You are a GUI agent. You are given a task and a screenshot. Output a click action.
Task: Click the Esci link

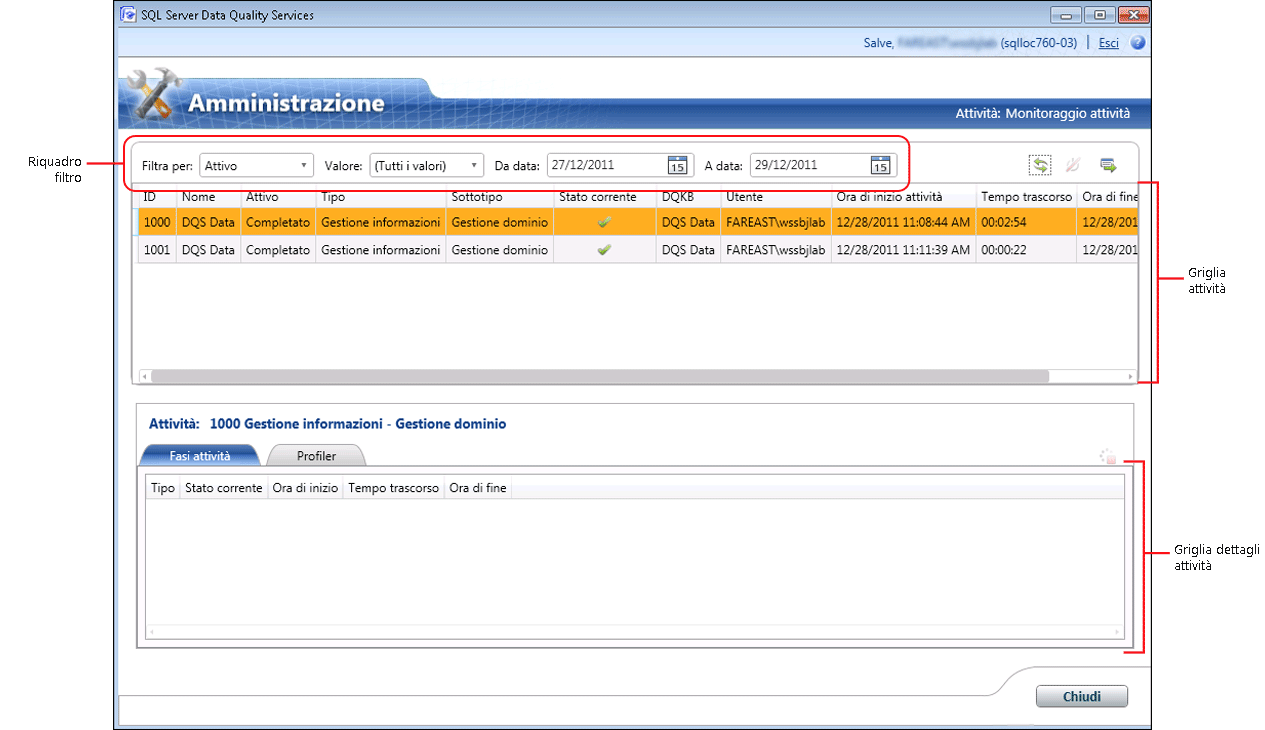tap(1108, 43)
